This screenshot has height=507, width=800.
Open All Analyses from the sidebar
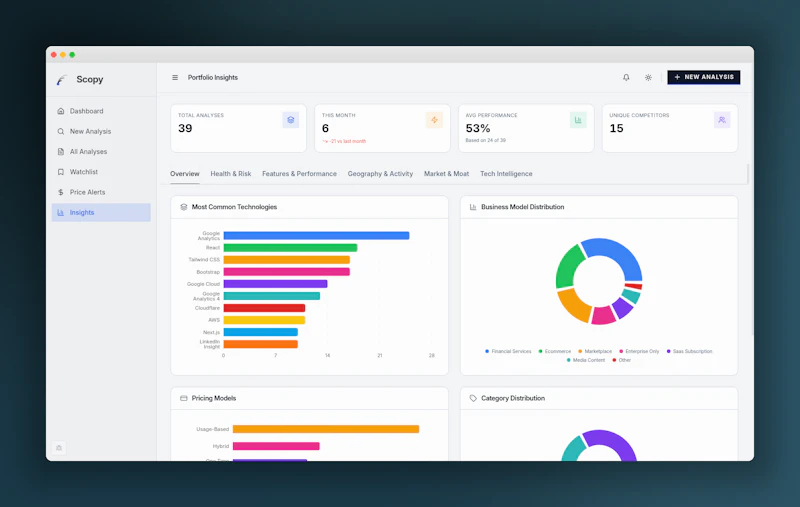point(101,151)
